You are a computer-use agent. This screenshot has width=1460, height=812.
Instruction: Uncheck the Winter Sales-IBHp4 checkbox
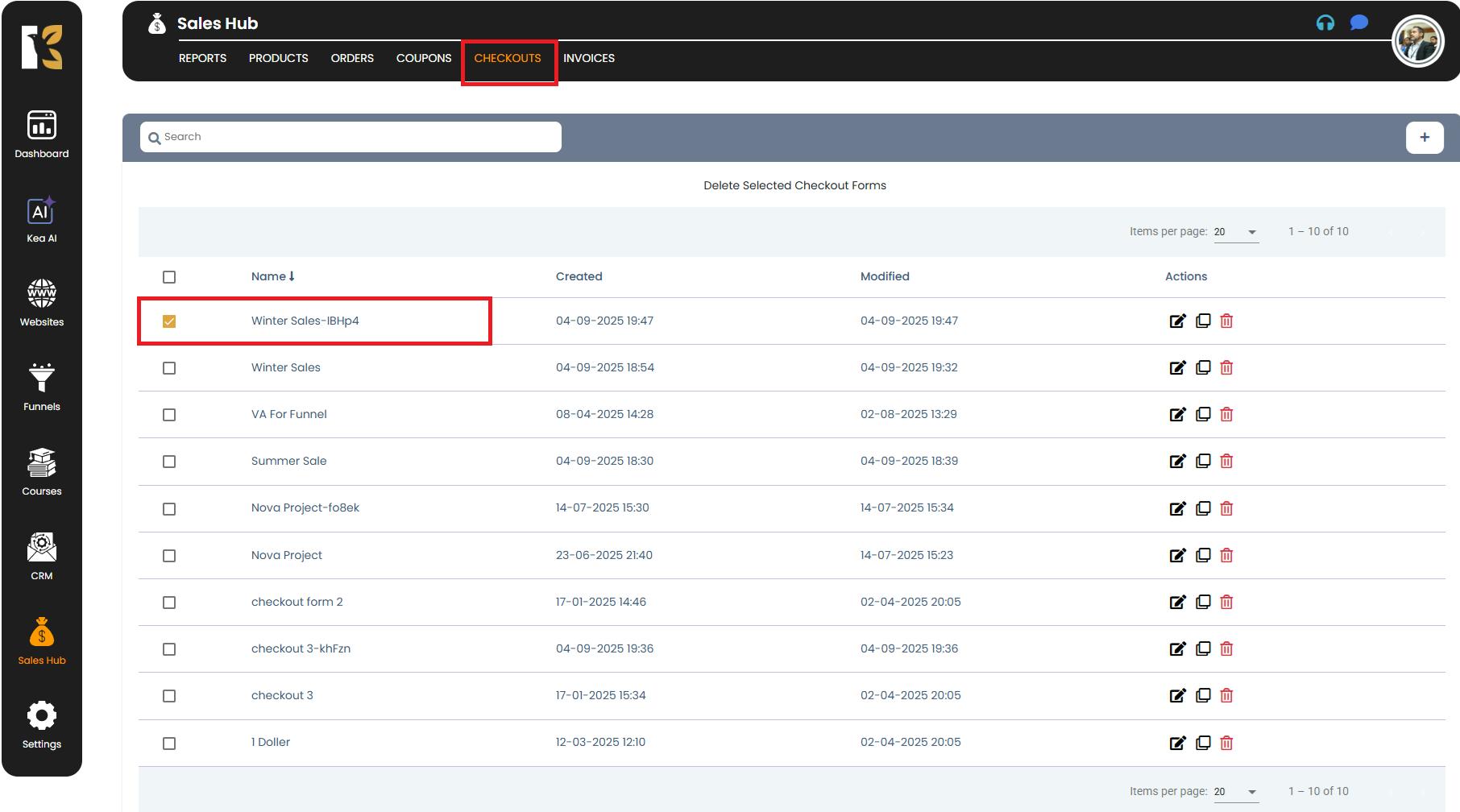[169, 321]
